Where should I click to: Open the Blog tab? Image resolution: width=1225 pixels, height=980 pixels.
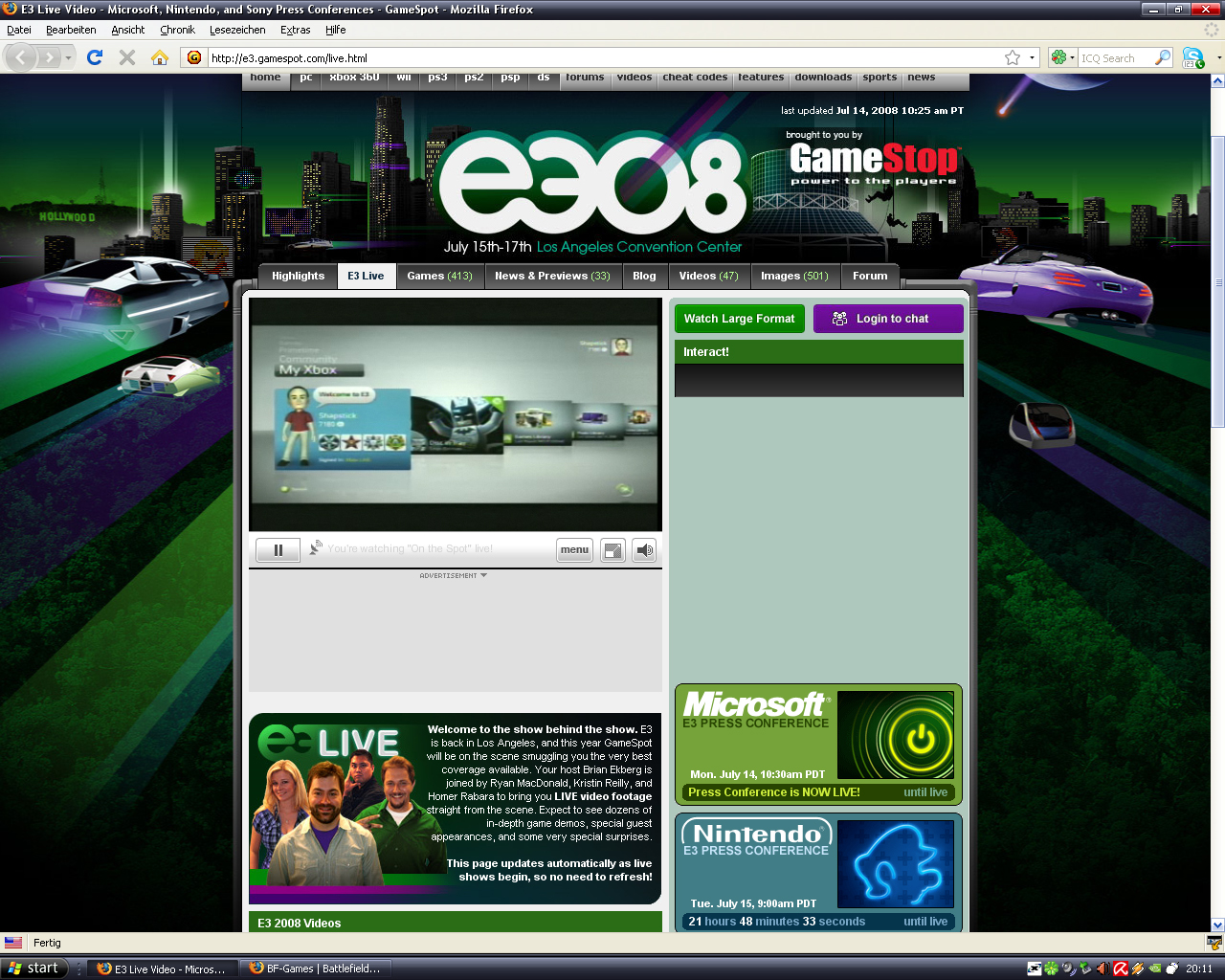point(644,276)
